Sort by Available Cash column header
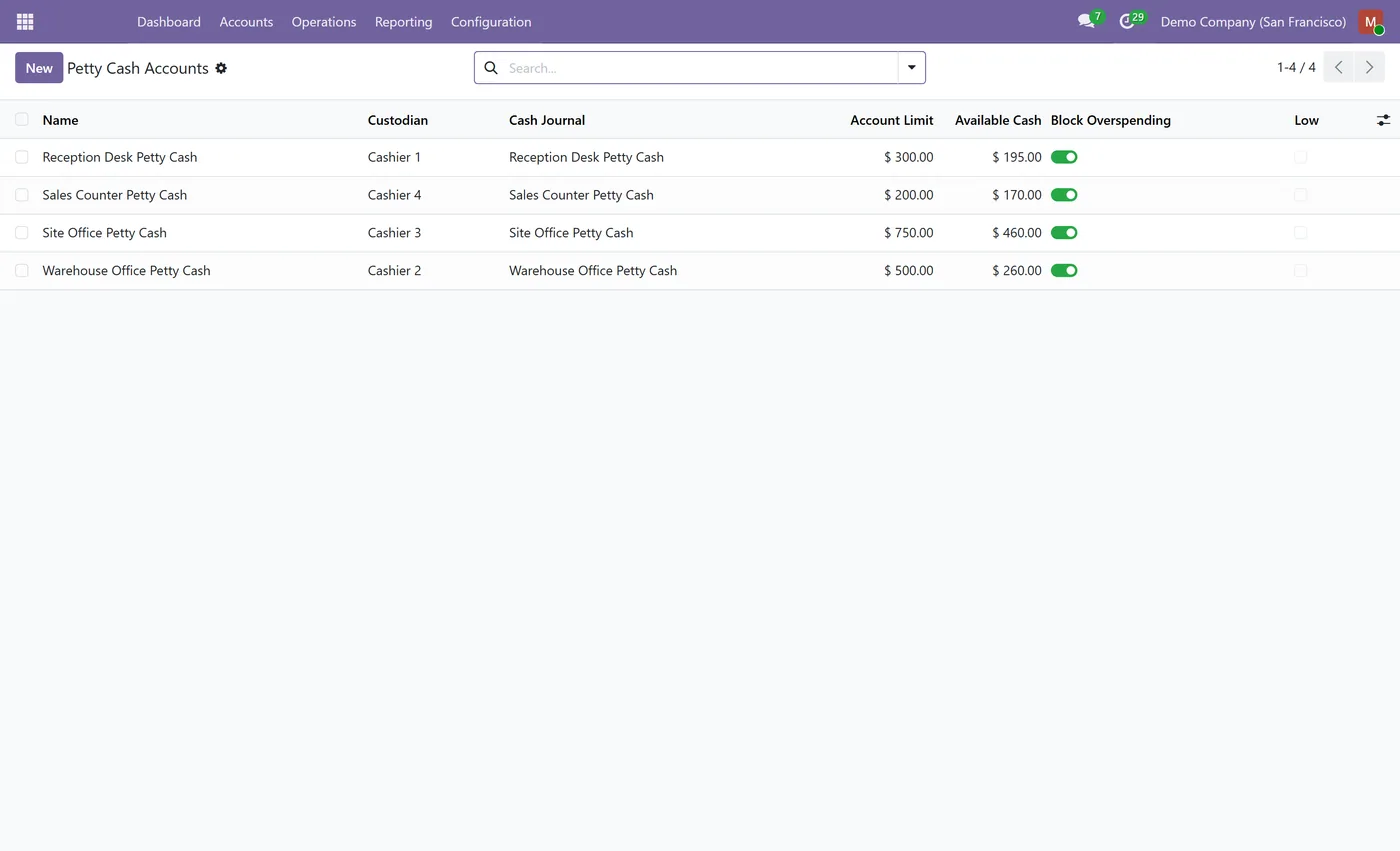1400x851 pixels. 998,120
